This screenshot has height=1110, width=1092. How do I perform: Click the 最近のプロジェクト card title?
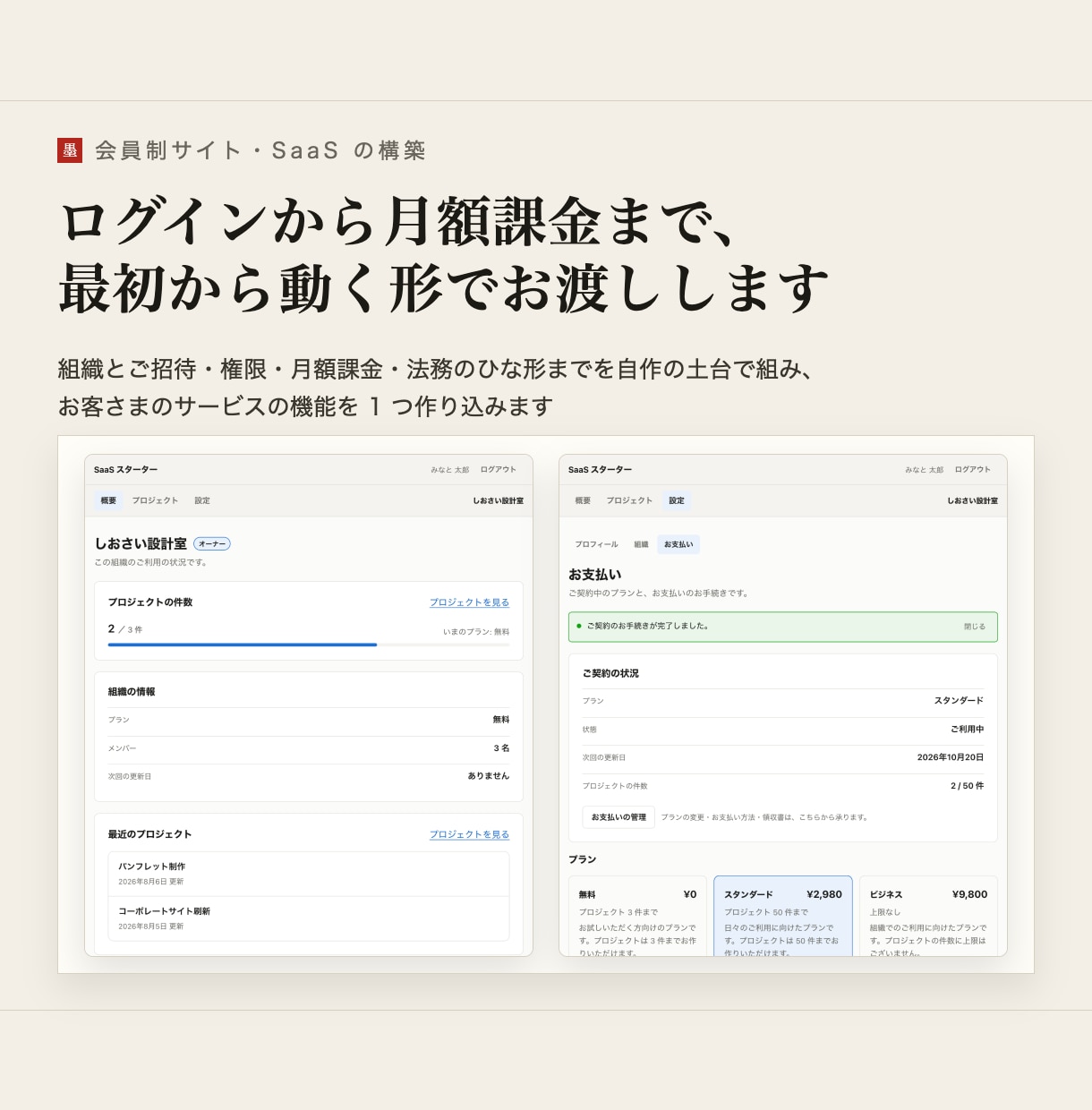pyautogui.click(x=149, y=834)
